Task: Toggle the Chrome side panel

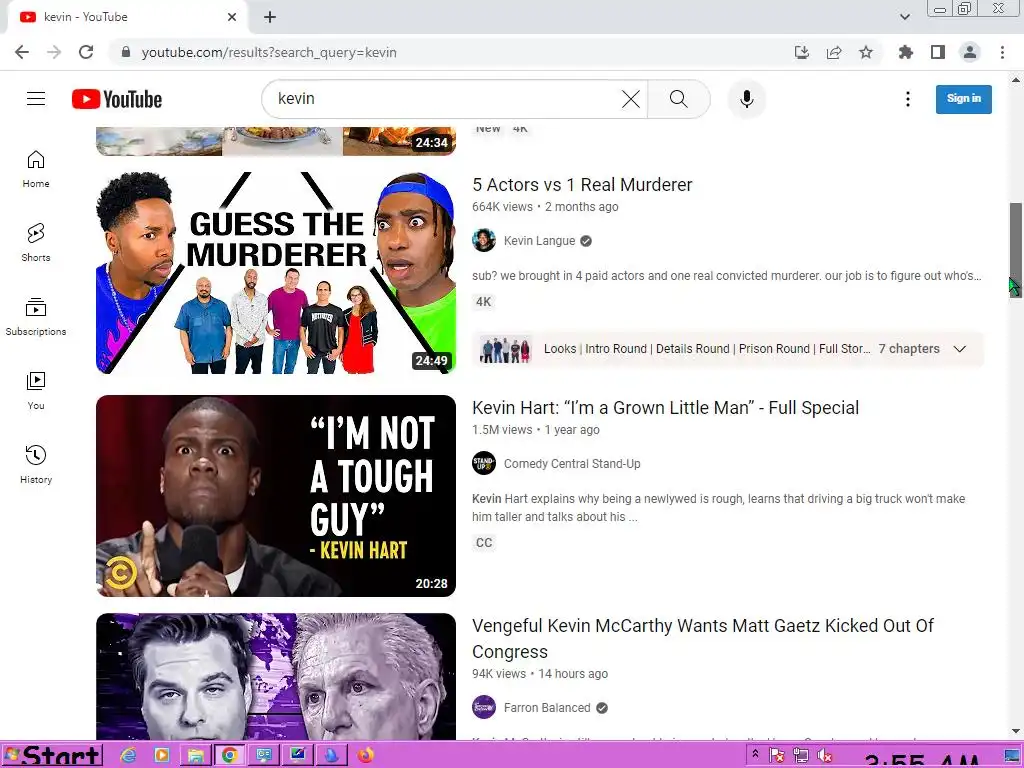Action: (938, 52)
